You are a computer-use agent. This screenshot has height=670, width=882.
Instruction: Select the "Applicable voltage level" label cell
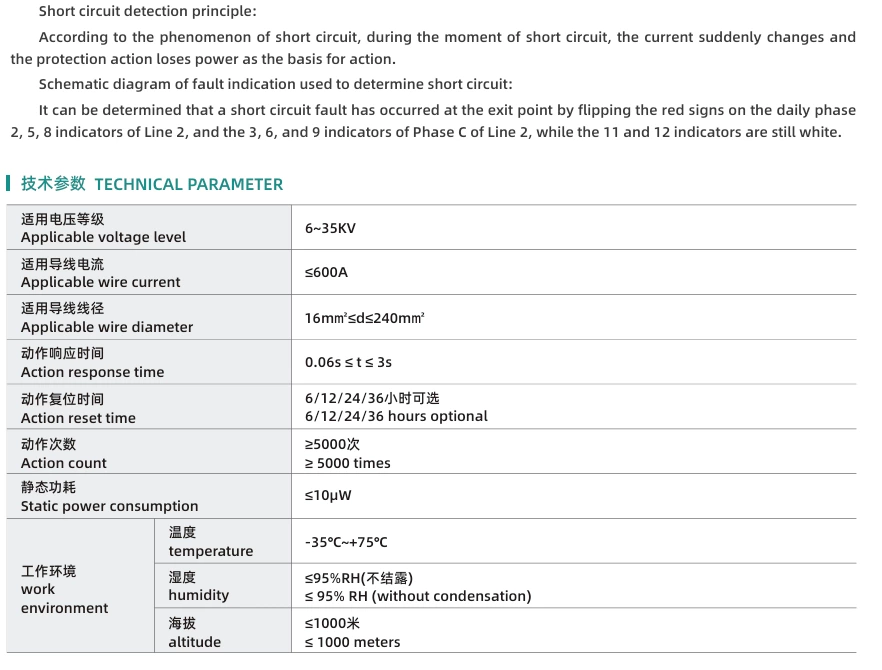coord(103,237)
